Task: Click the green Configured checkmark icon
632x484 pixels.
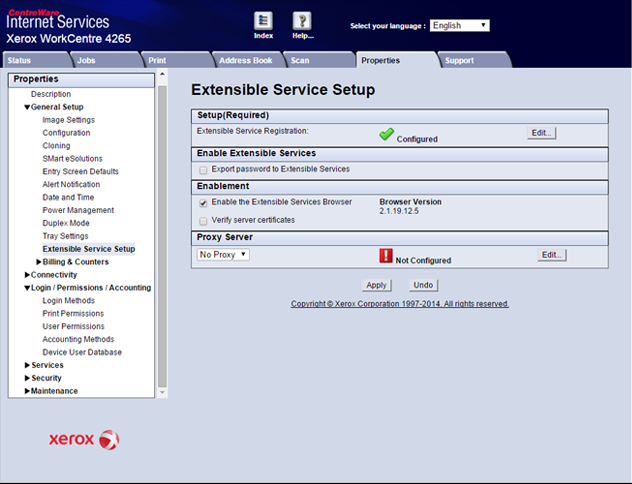Action: (x=386, y=135)
